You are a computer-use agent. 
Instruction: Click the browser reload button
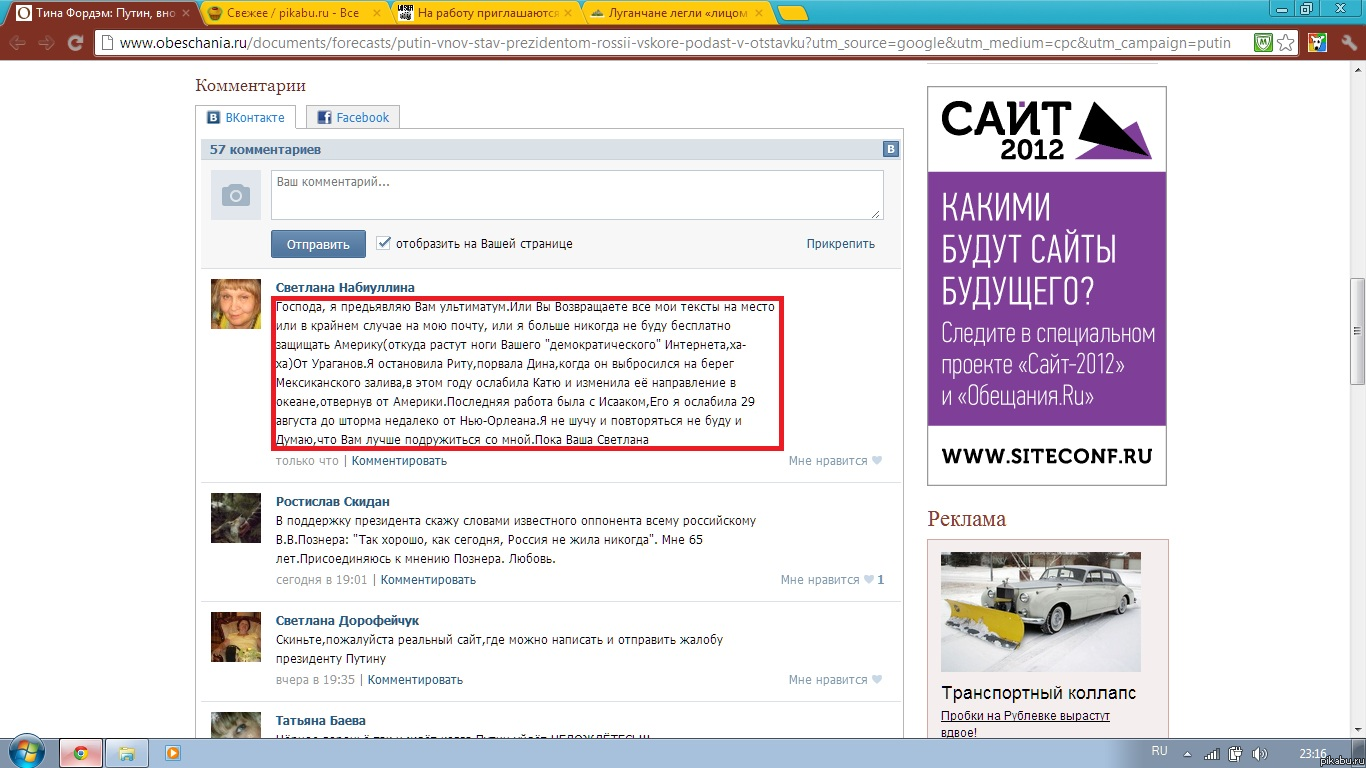tap(75, 43)
